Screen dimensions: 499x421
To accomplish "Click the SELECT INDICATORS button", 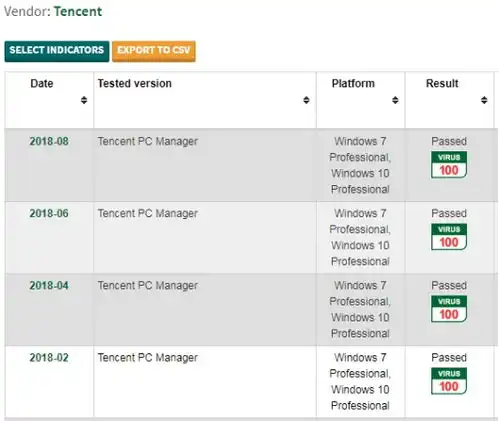I will [x=57, y=51].
